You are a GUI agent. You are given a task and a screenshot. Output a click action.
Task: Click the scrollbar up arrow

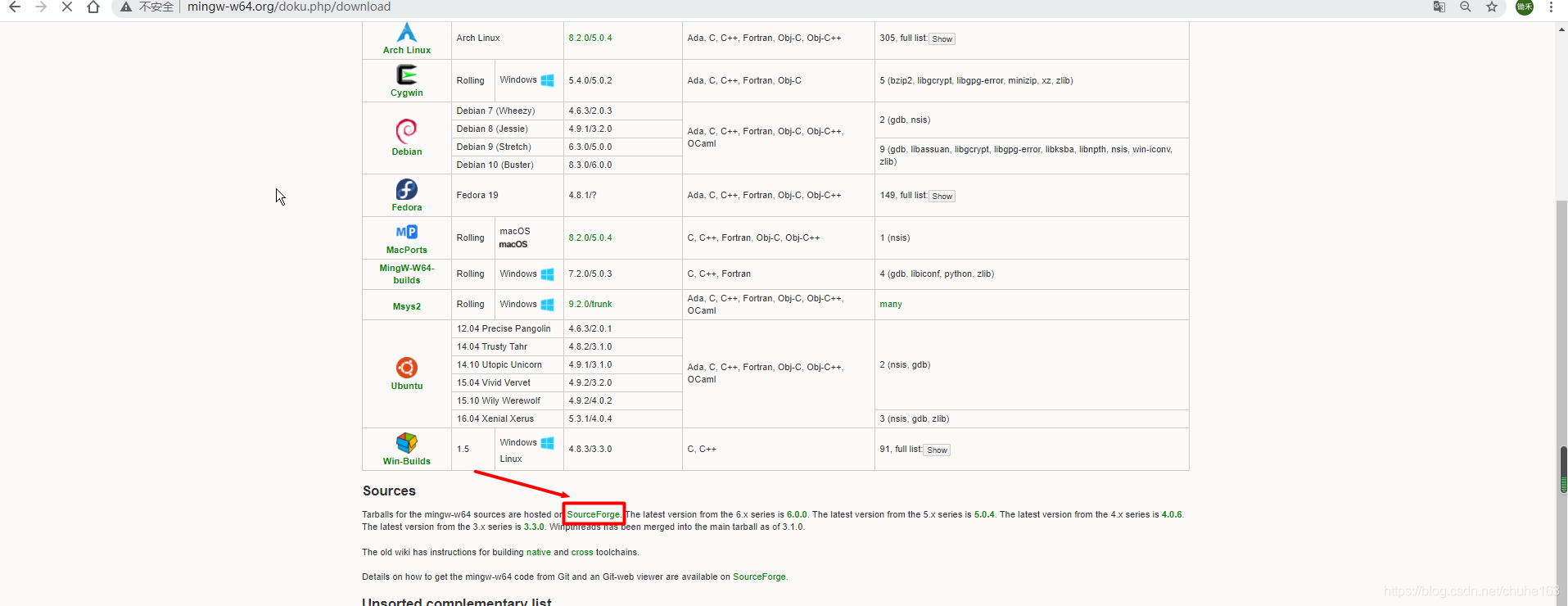[1562, 28]
